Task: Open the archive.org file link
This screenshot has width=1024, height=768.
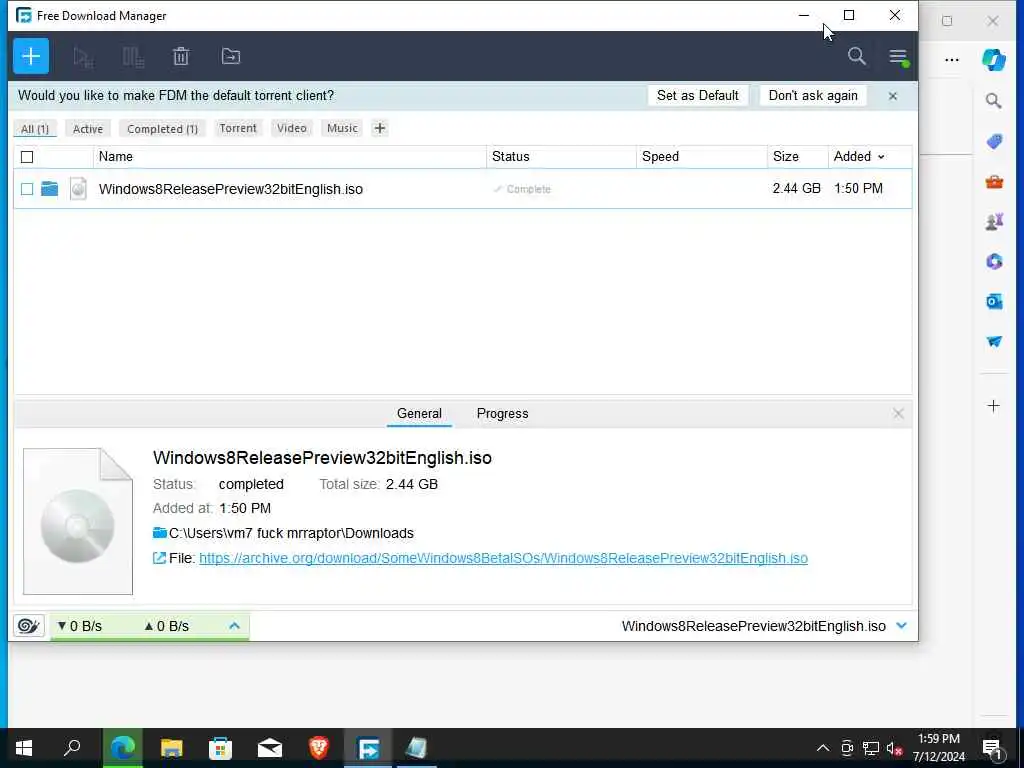Action: (503, 558)
